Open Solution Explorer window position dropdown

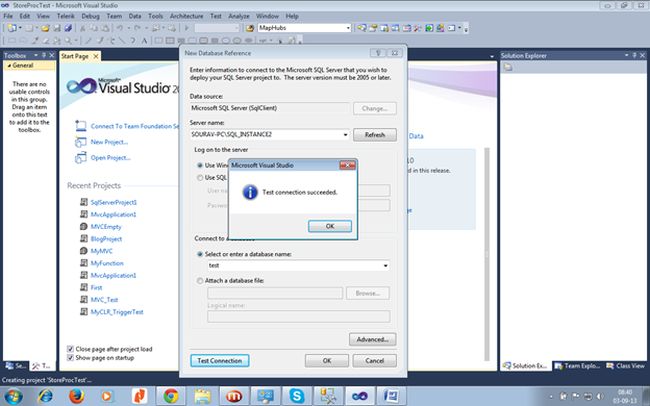click(626, 55)
